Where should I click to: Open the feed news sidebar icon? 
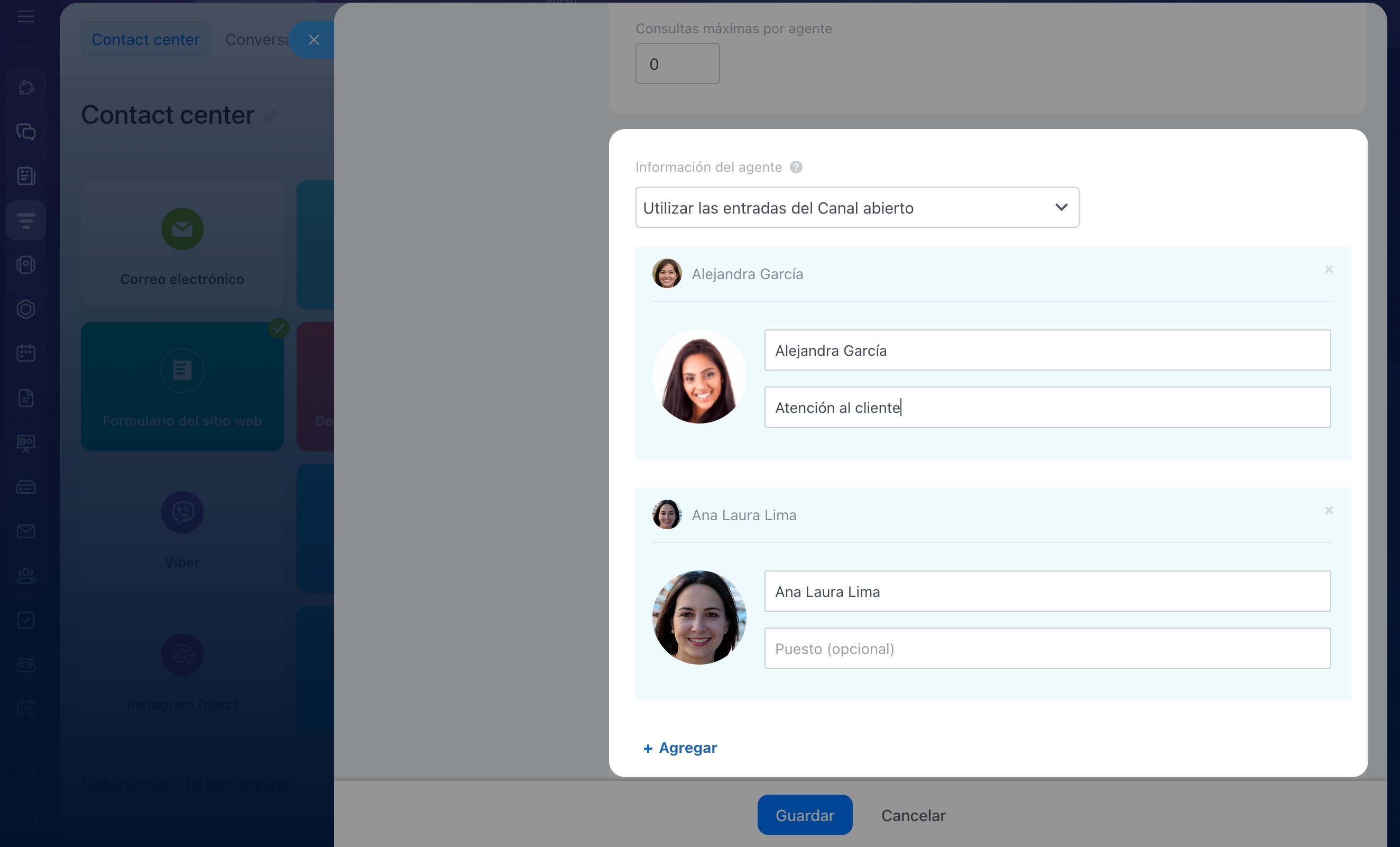25,176
